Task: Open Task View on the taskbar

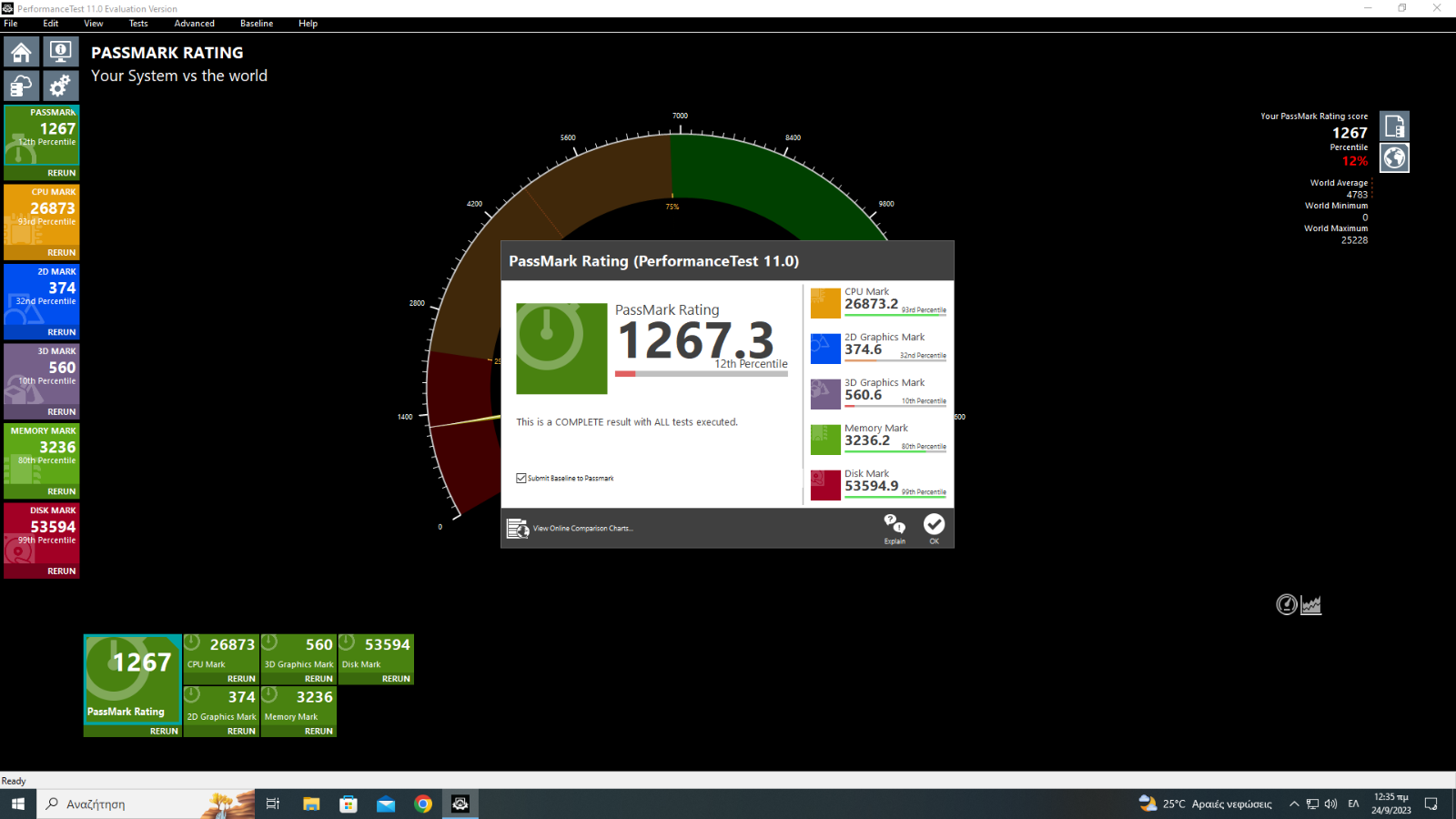Action: 272,804
